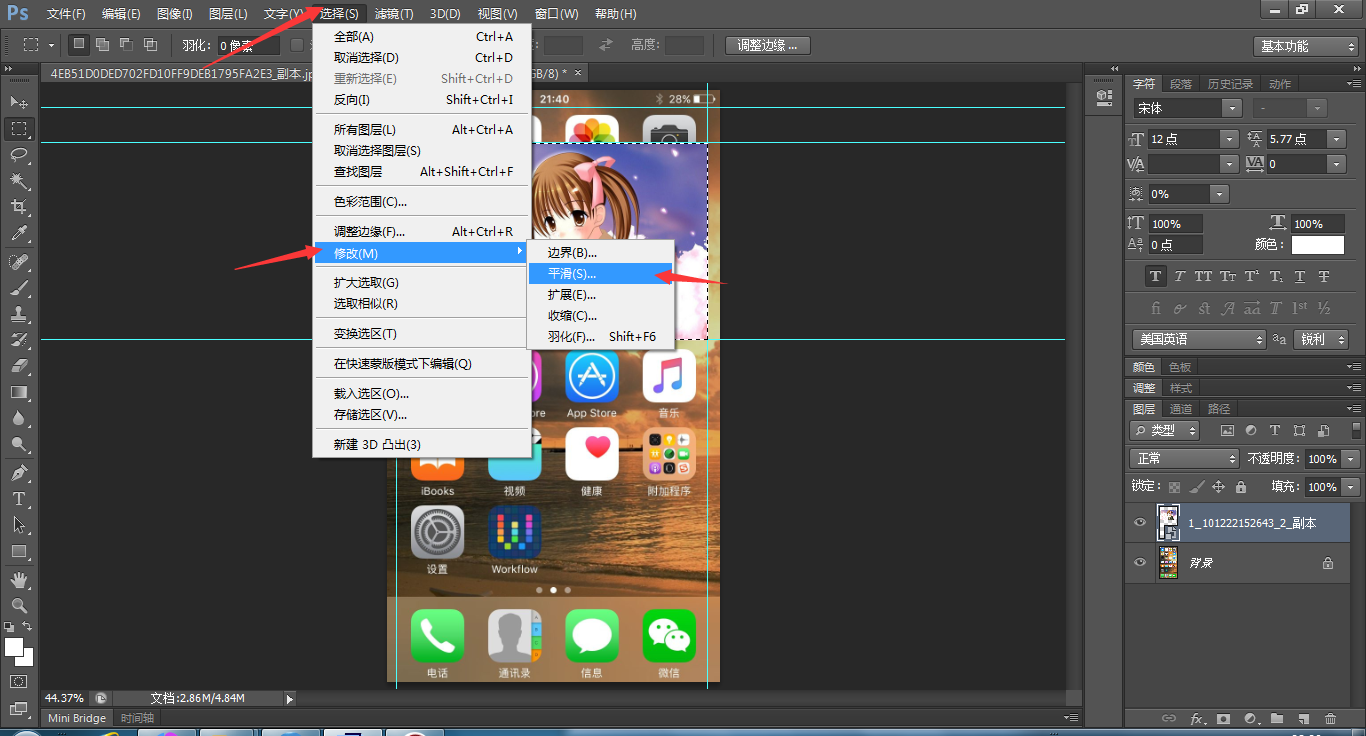Select the Blur tool
Screen dimensions: 1366x736
pos(19,418)
